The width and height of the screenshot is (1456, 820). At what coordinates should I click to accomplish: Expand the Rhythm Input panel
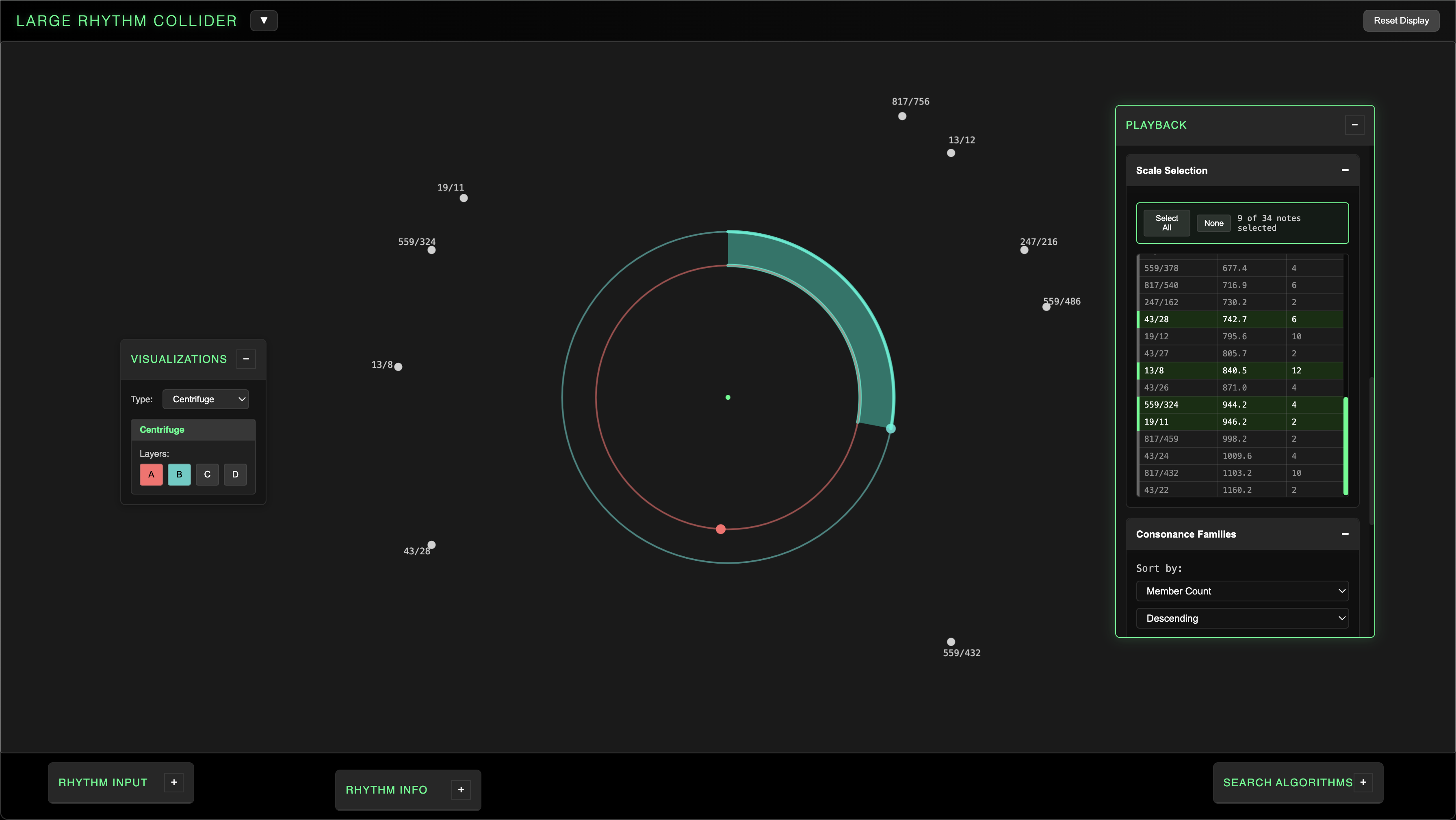tap(173, 782)
